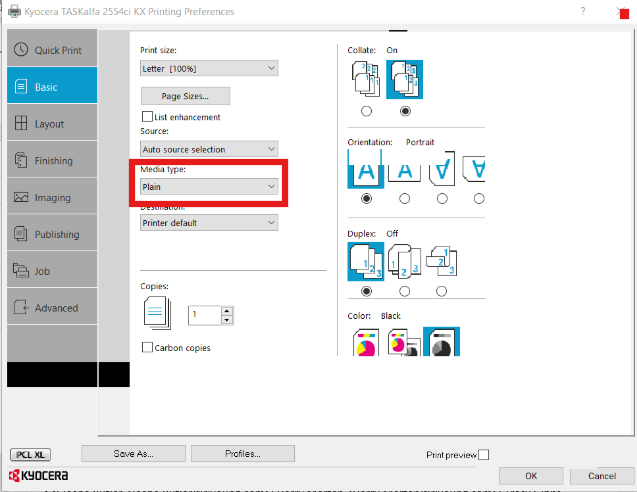Open the Advanced tab
Image resolution: width=637 pixels, height=492 pixels.
tap(52, 307)
